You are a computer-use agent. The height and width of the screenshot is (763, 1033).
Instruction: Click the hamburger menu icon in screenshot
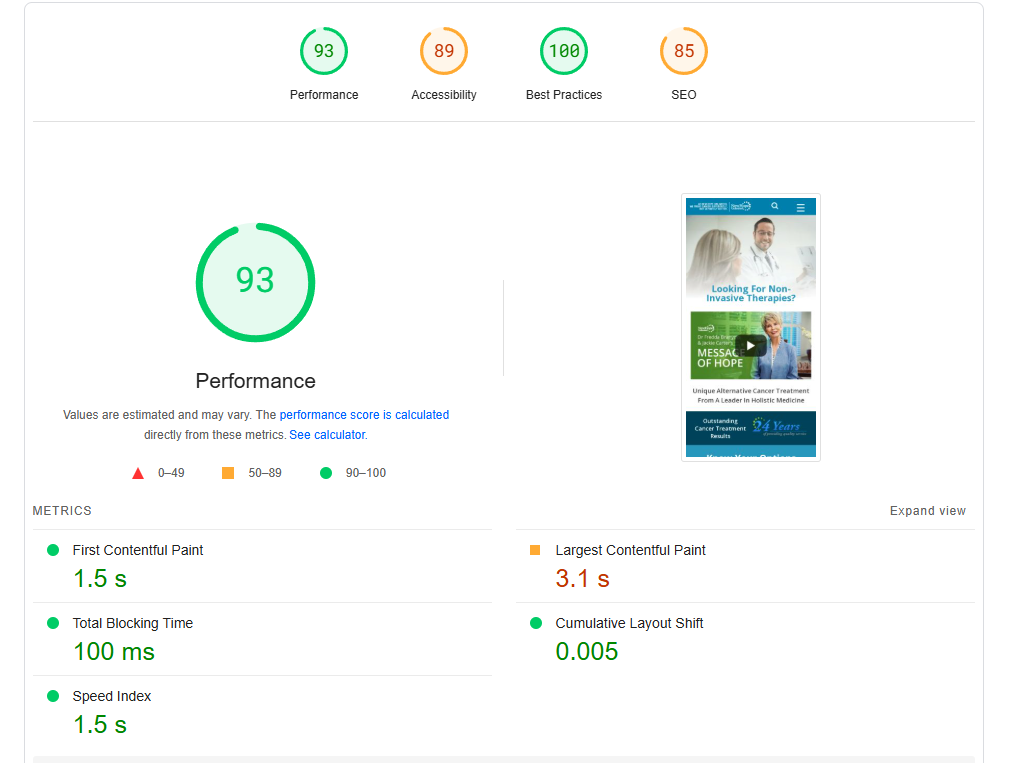800,207
